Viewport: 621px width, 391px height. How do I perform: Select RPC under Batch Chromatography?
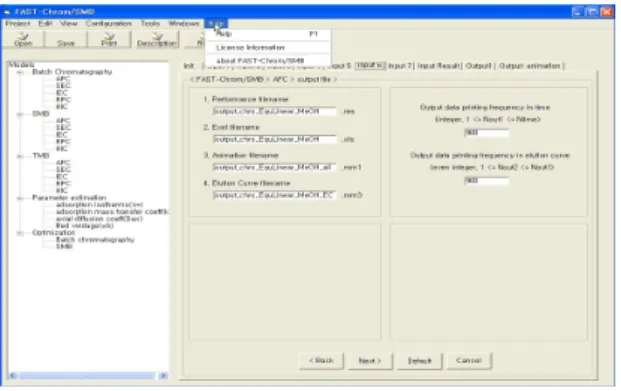pyautogui.click(x=63, y=99)
